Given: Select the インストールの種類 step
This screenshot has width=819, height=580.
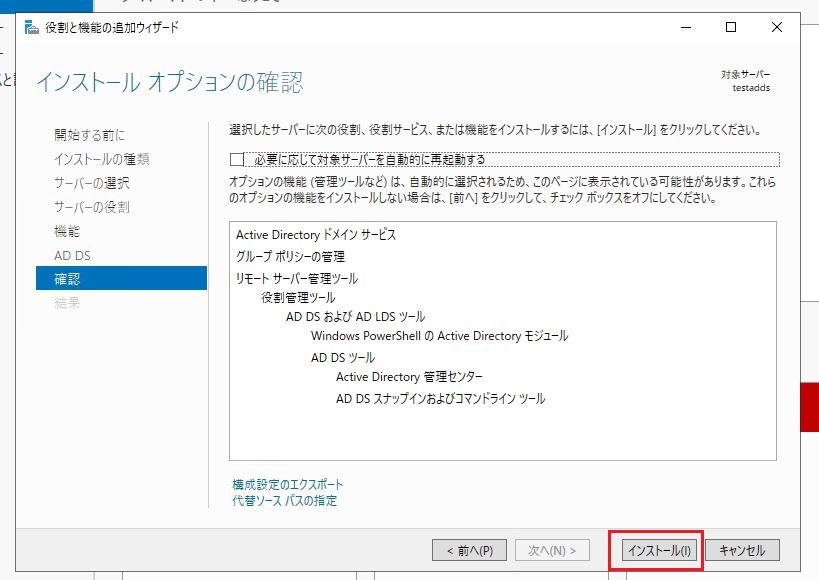Looking at the screenshot, I should click(102, 159).
